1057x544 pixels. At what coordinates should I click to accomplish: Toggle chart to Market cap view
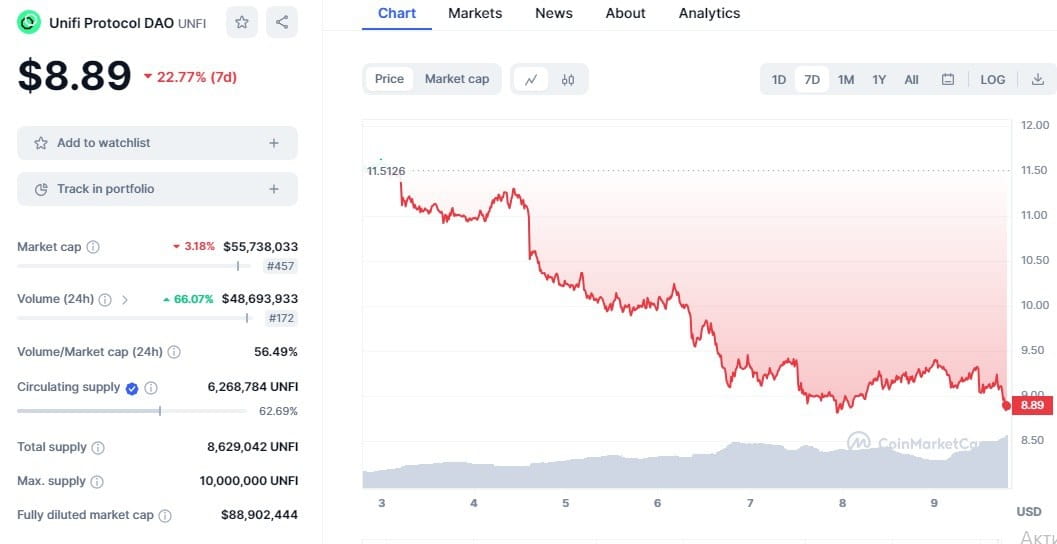[456, 79]
